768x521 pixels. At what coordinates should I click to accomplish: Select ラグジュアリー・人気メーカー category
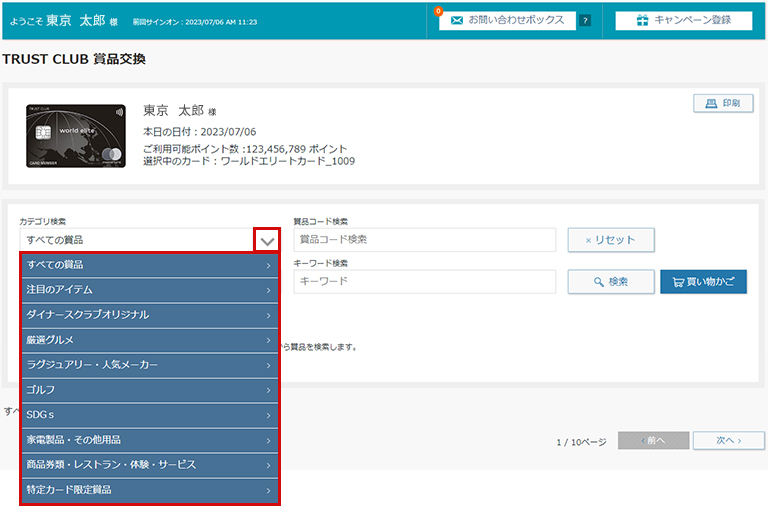pyautogui.click(x=149, y=365)
